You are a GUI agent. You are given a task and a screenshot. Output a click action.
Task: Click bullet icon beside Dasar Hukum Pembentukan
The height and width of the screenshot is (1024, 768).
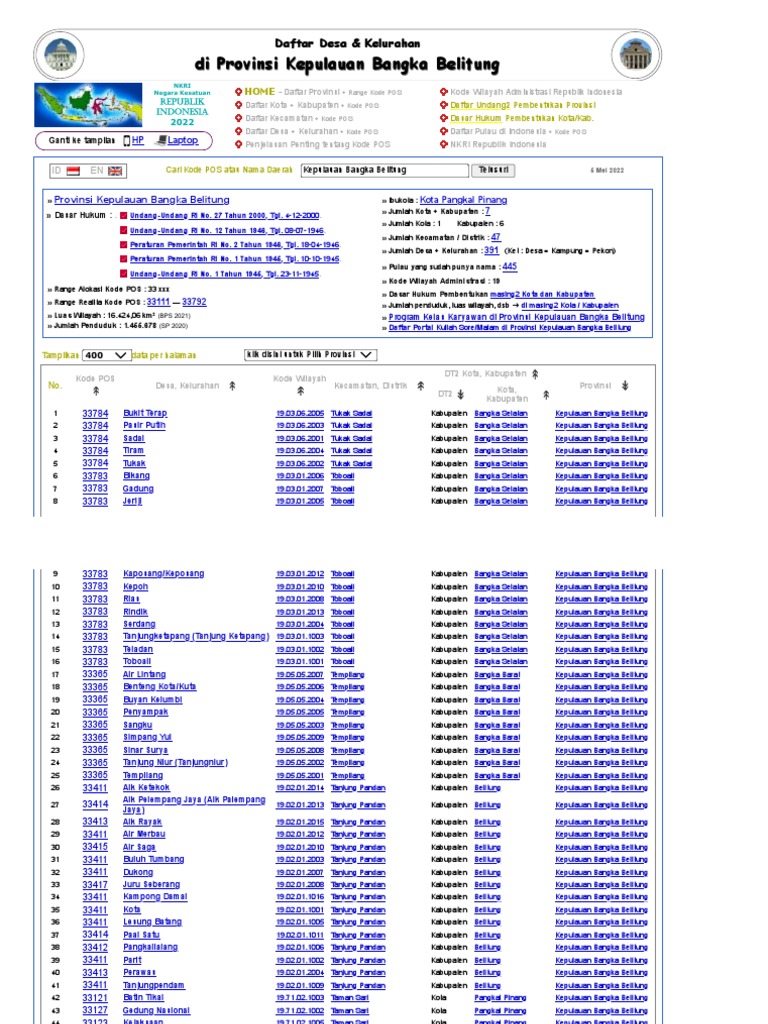click(444, 118)
